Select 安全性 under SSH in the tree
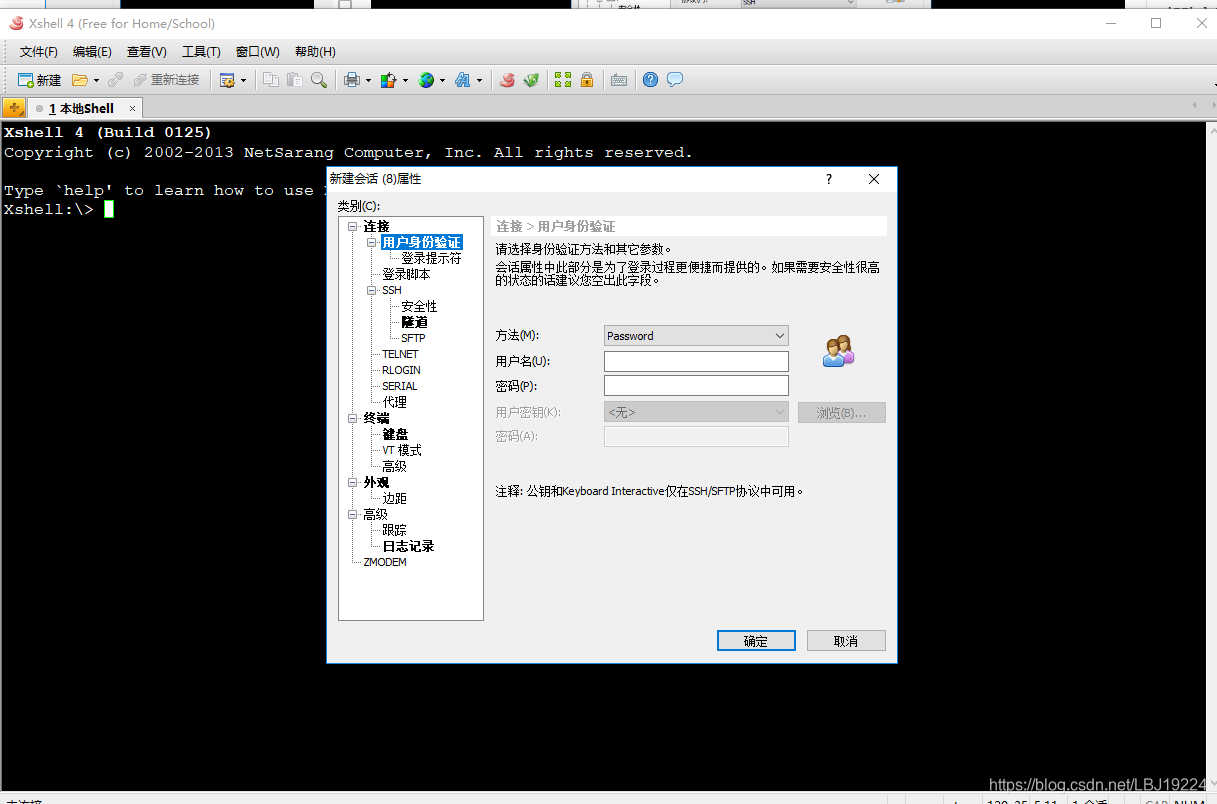The width and height of the screenshot is (1217, 804). (x=419, y=306)
